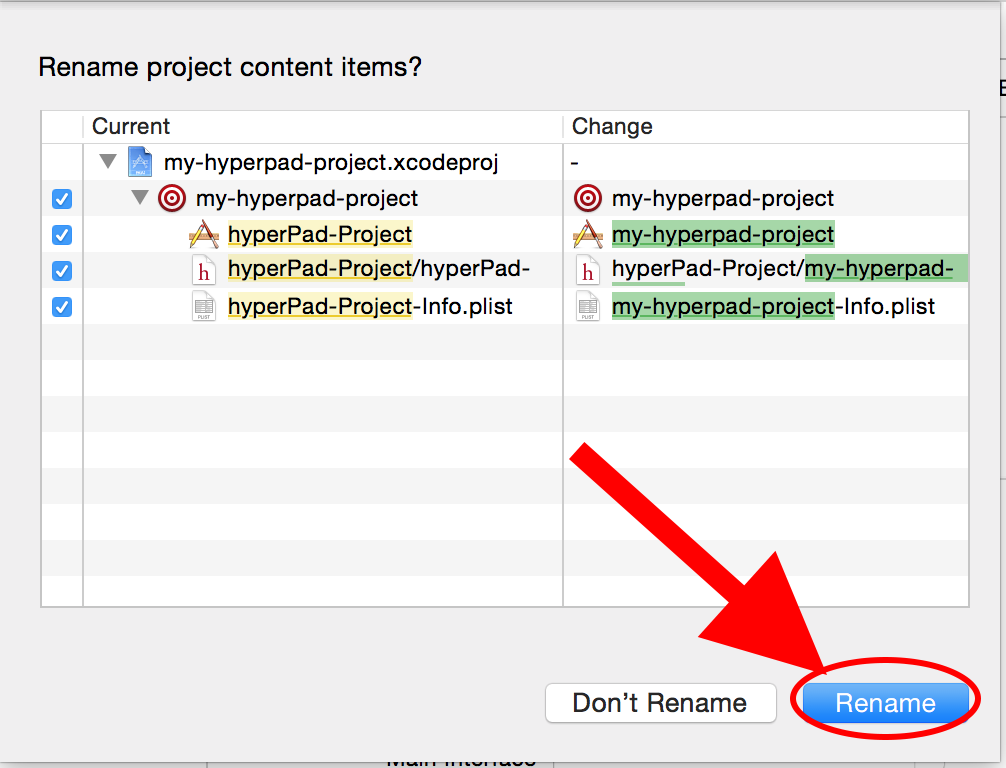Uncheck the my-hyperpad-project target checkbox

point(62,199)
